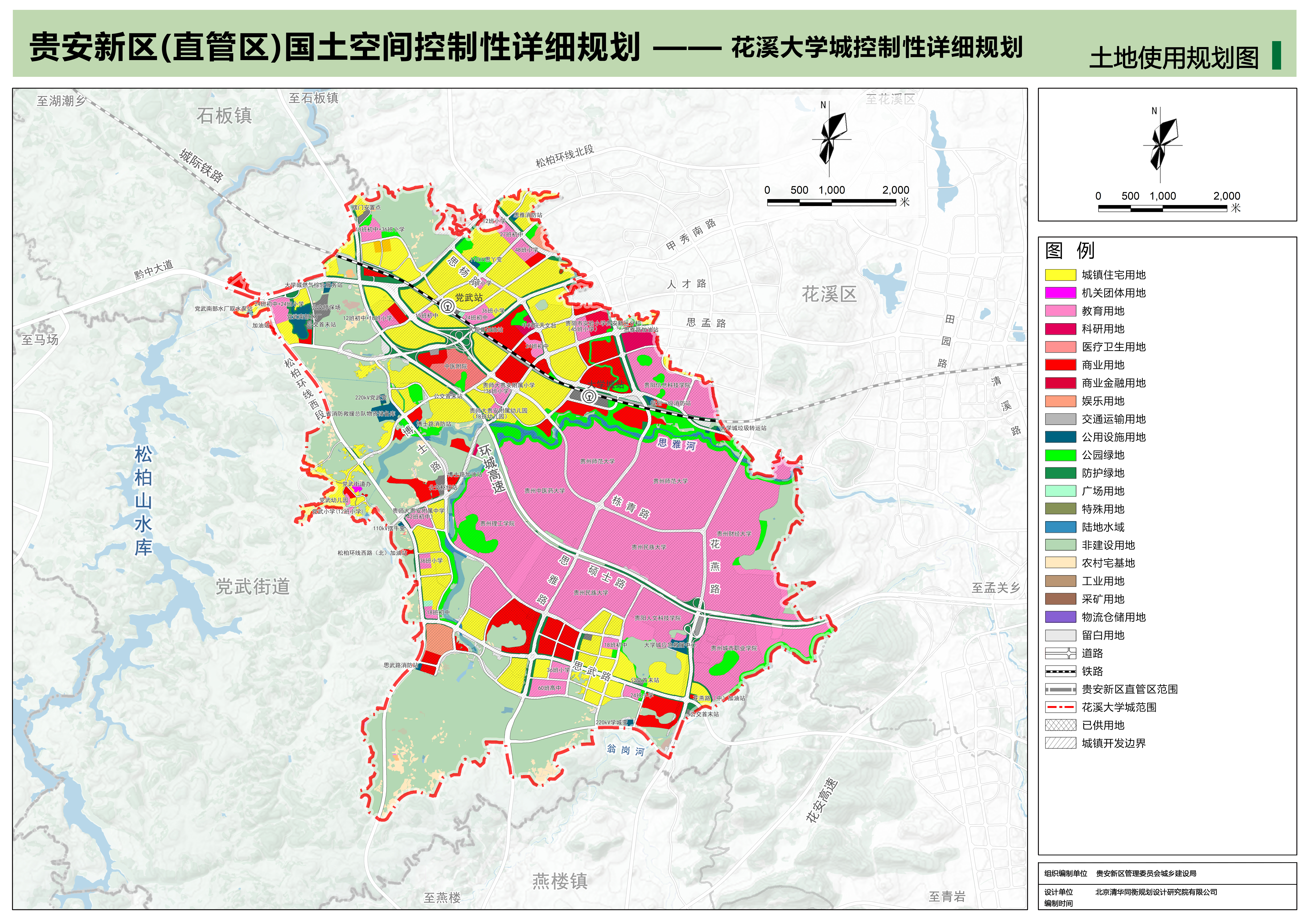Click the 花溪区 district label
Viewport: 1306px width, 924px height.
pyautogui.click(x=829, y=294)
